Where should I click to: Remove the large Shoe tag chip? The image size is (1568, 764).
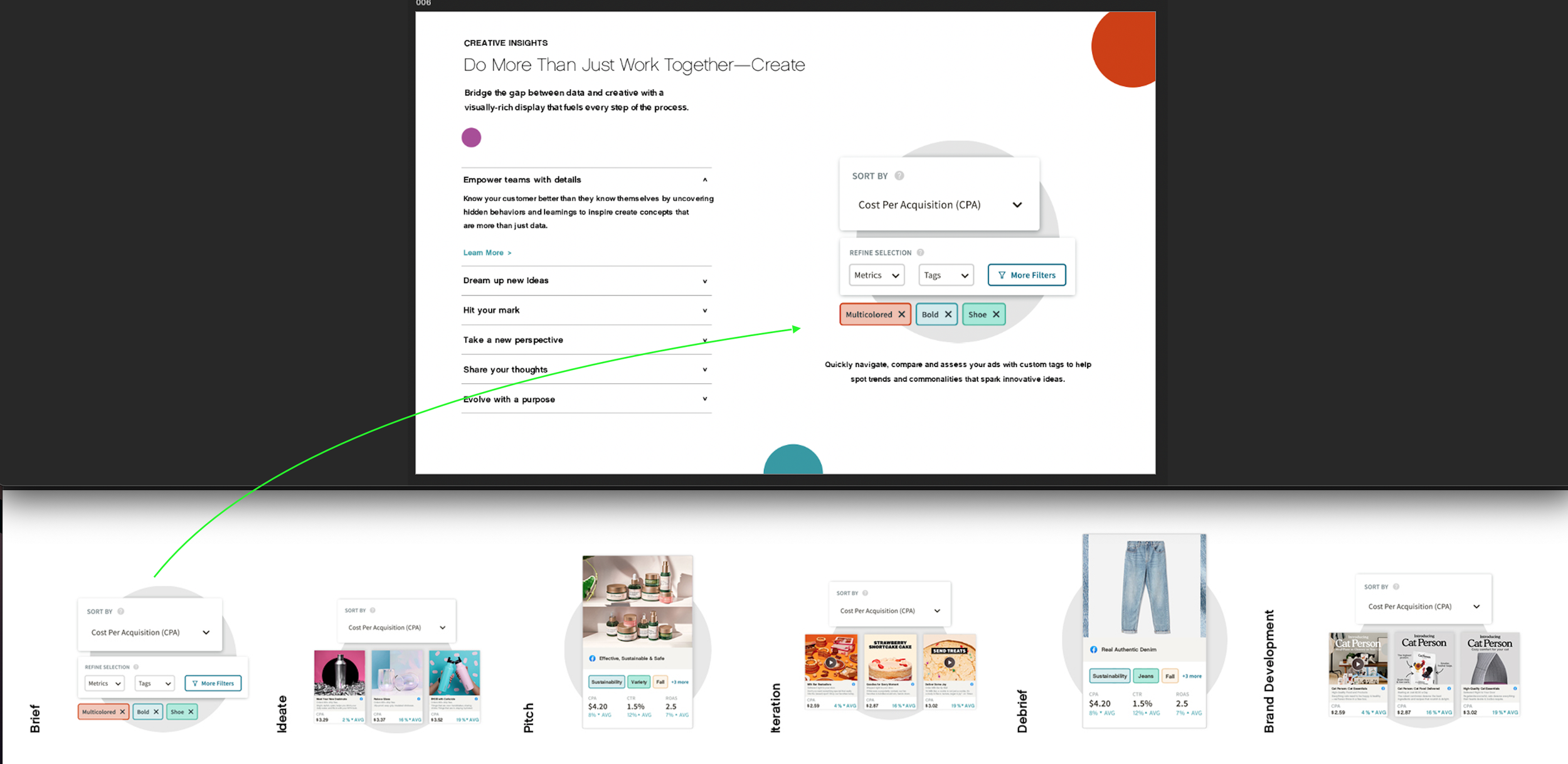pos(996,314)
